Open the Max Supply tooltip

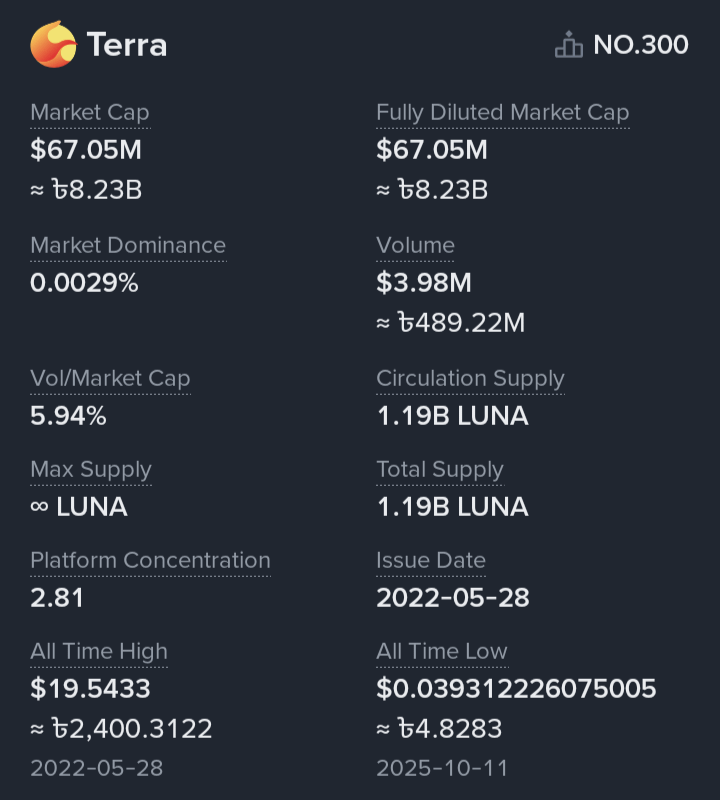click(x=91, y=470)
